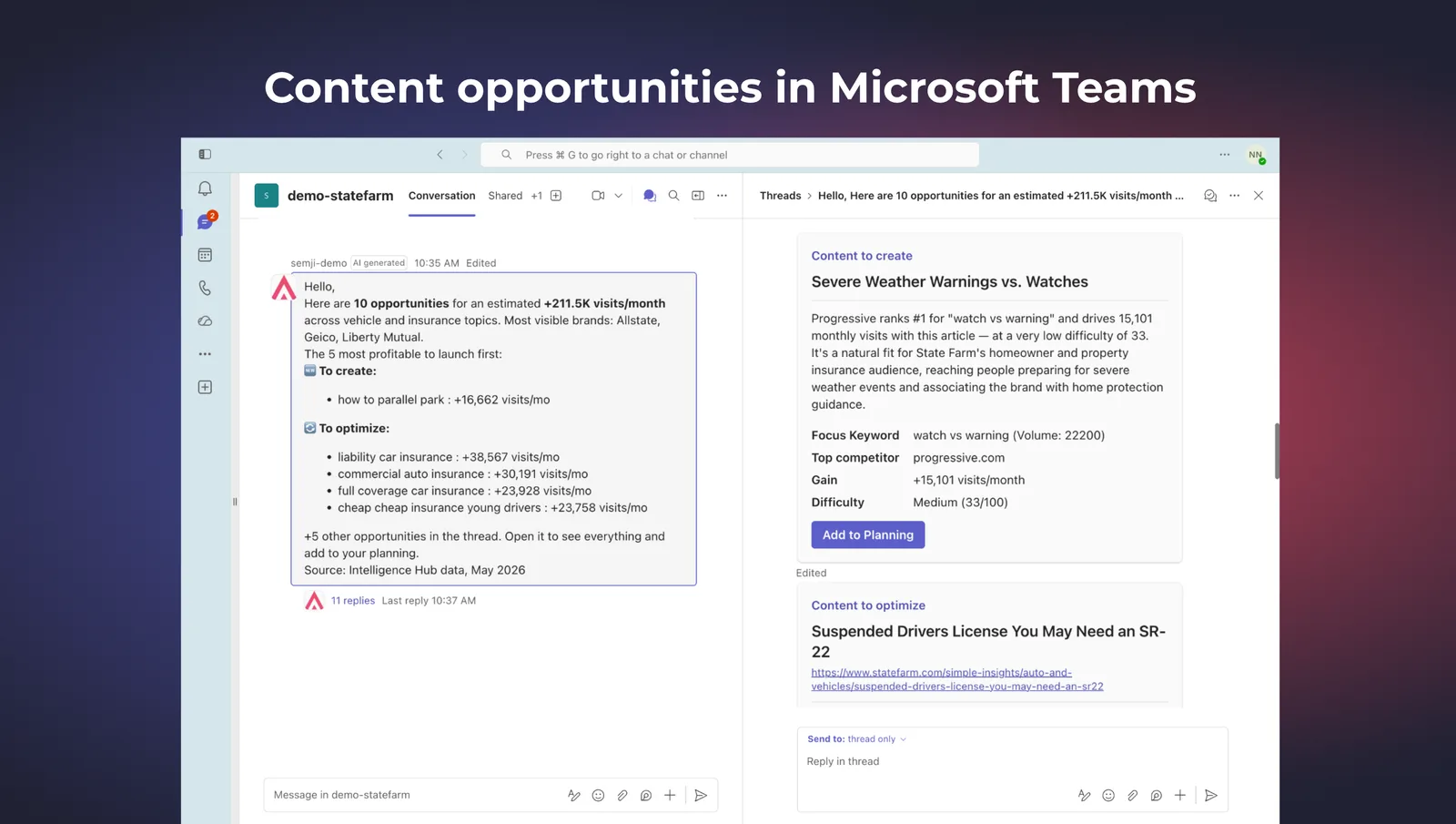
Task: Add a new tab to demo-statefarm
Action: click(556, 196)
